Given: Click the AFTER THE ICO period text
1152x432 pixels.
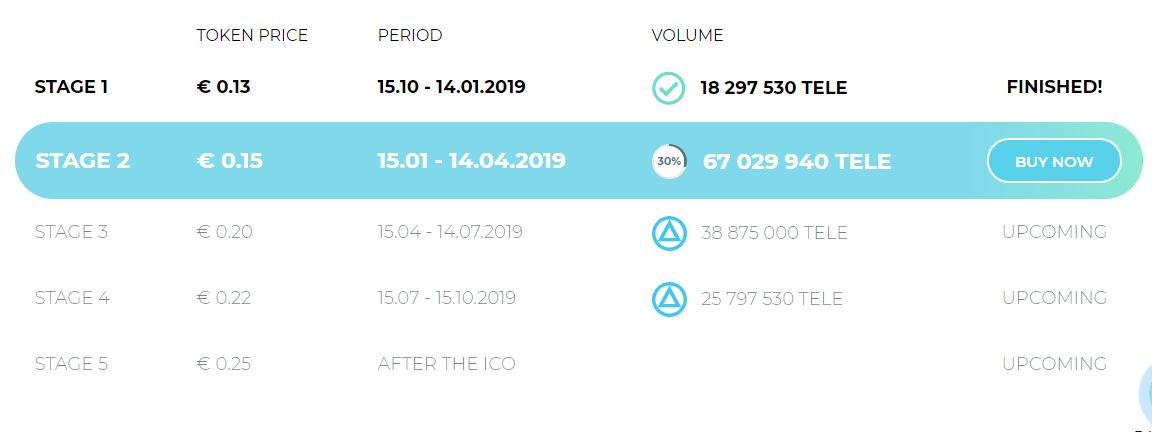Looking at the screenshot, I should 447,364.
